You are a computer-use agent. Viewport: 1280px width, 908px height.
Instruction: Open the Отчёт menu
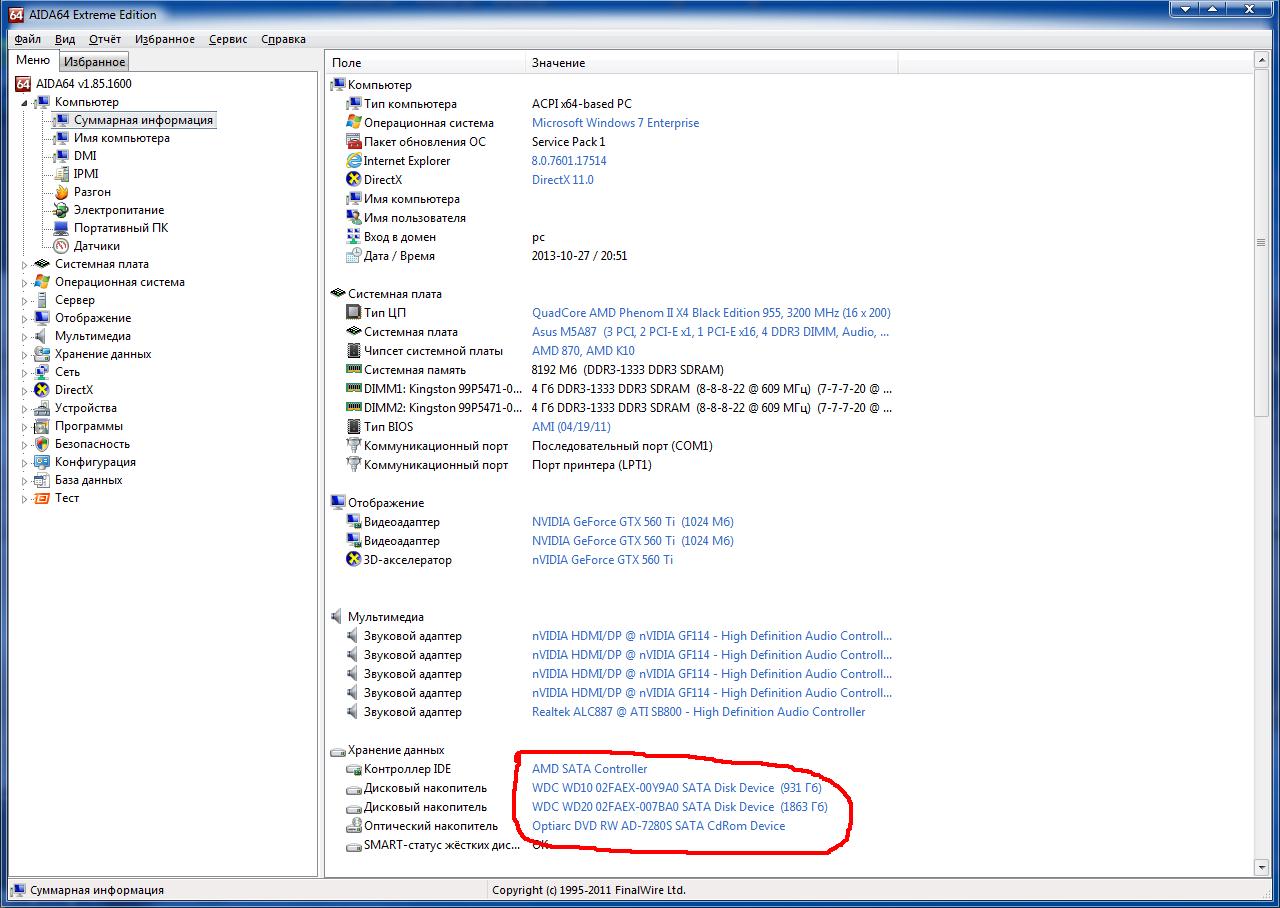[x=105, y=39]
